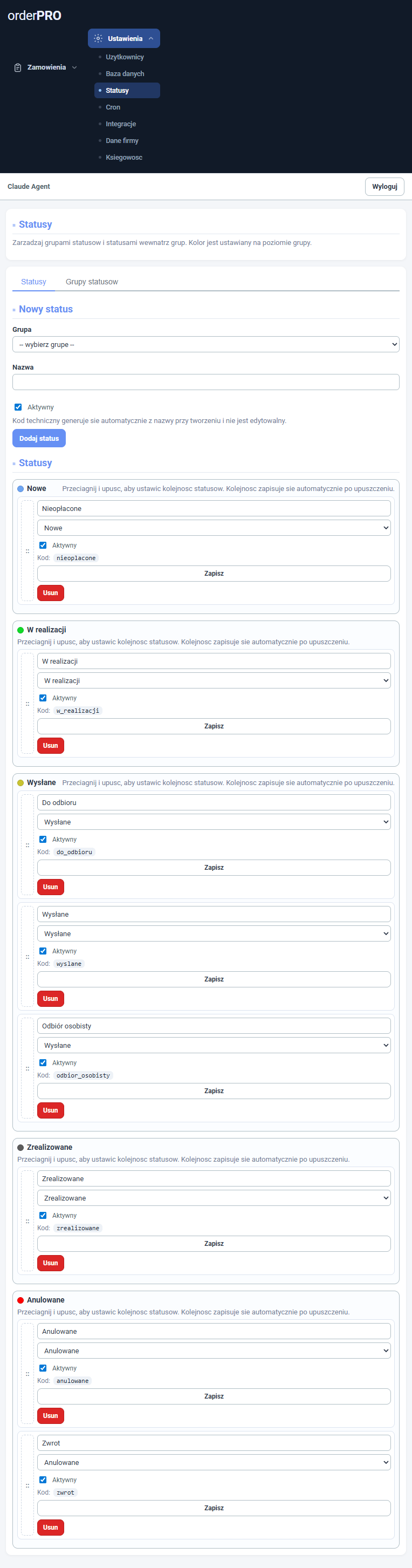412x1568 pixels.
Task: Click the Zamowienia clipboard icon
Action: [18, 67]
